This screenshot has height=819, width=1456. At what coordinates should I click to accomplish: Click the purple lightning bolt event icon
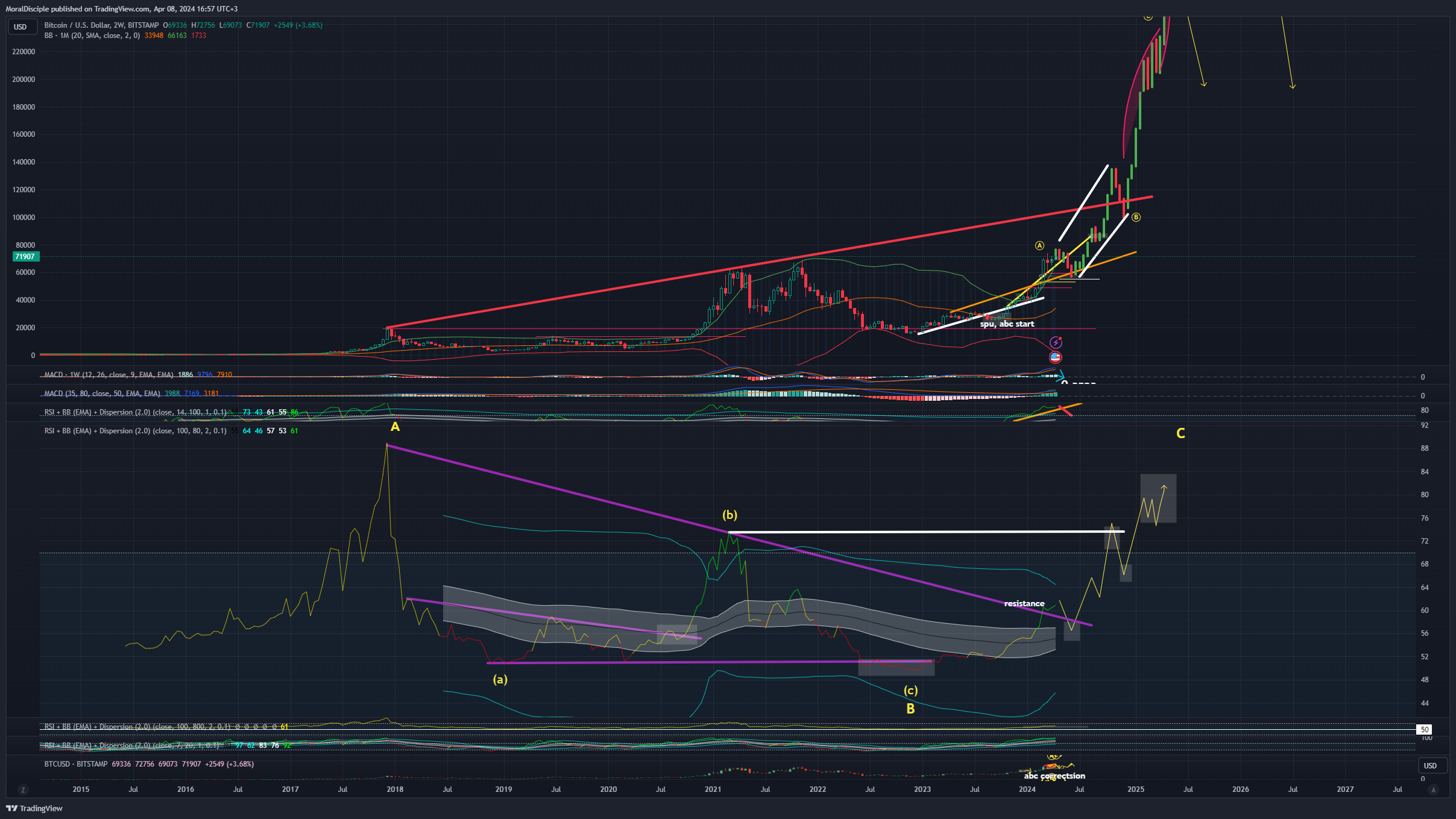(1055, 342)
